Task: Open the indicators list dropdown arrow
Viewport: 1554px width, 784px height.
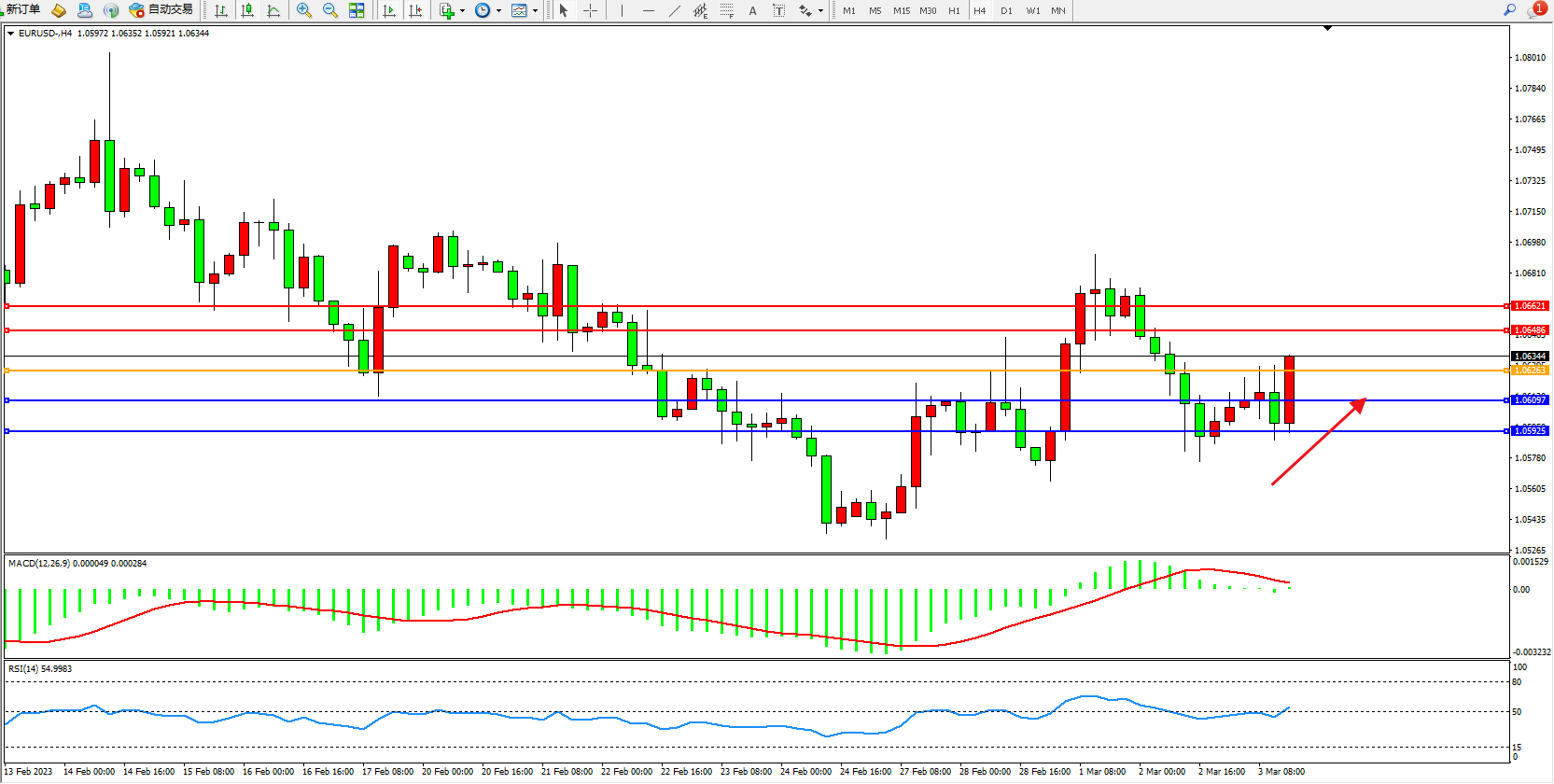Action: [462, 11]
